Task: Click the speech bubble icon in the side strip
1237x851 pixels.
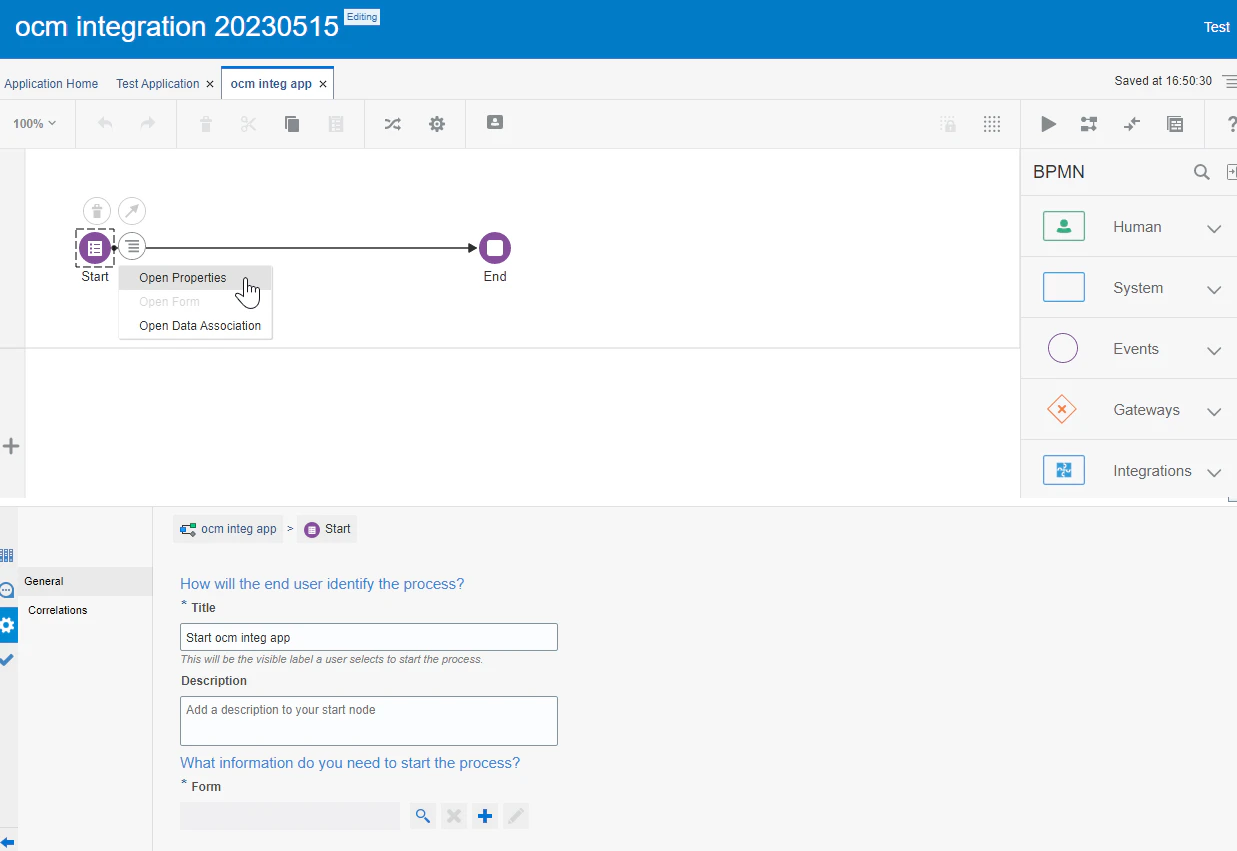Action: (7, 590)
